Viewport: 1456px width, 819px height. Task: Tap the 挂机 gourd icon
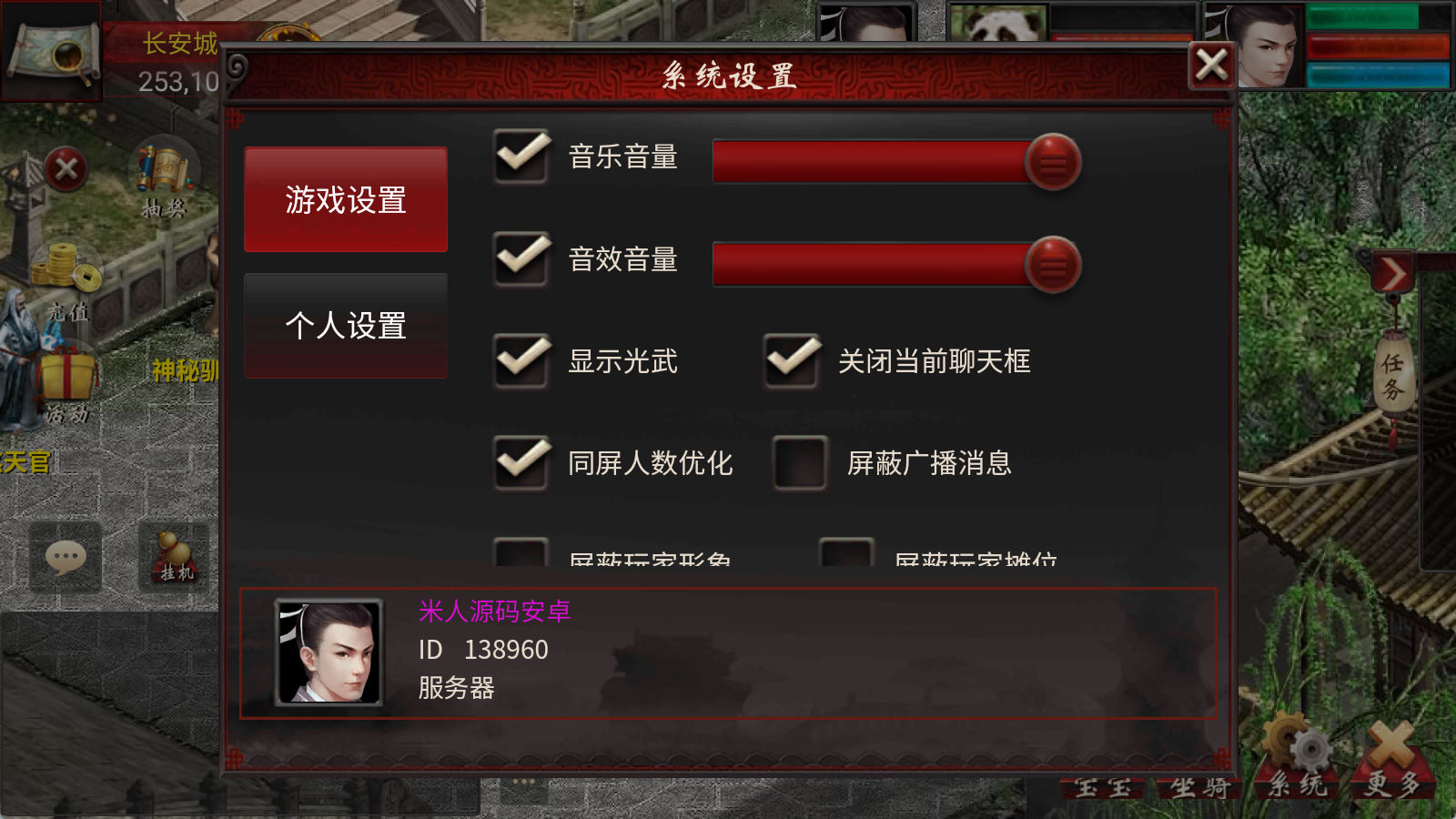[174, 557]
